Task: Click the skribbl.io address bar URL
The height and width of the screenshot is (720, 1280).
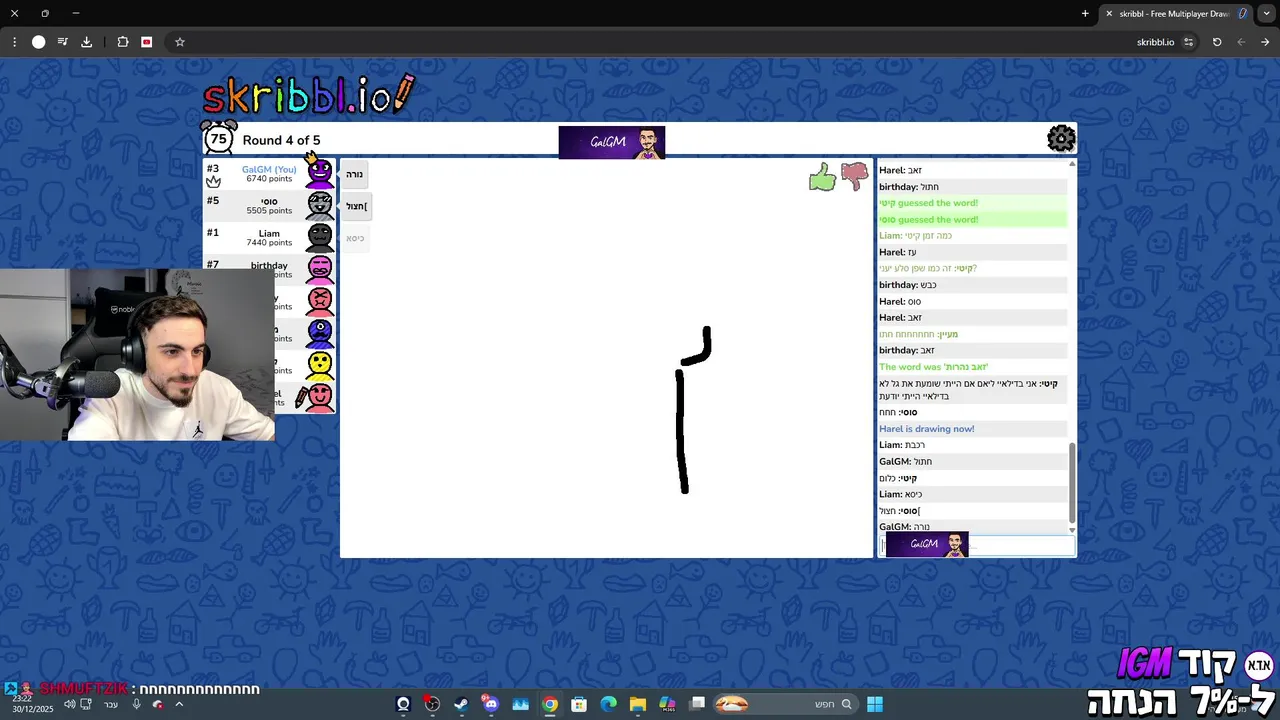Action: click(x=1155, y=42)
